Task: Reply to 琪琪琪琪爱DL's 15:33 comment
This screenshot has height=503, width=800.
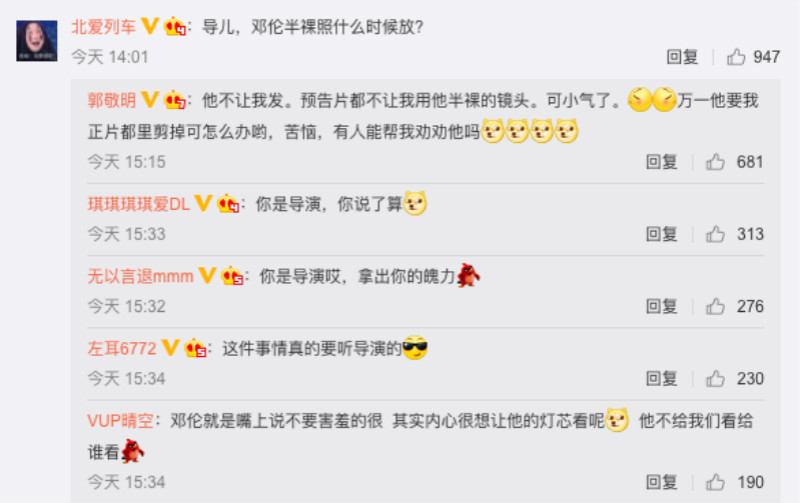Action: [x=662, y=234]
